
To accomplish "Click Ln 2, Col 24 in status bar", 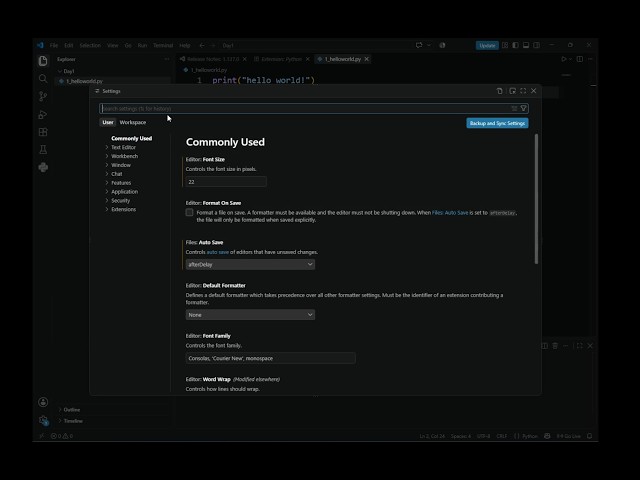I will pos(432,436).
